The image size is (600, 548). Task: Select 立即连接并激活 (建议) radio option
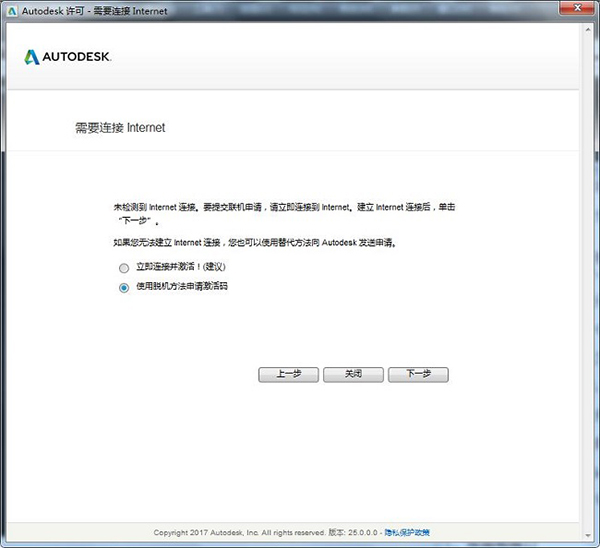[124, 268]
